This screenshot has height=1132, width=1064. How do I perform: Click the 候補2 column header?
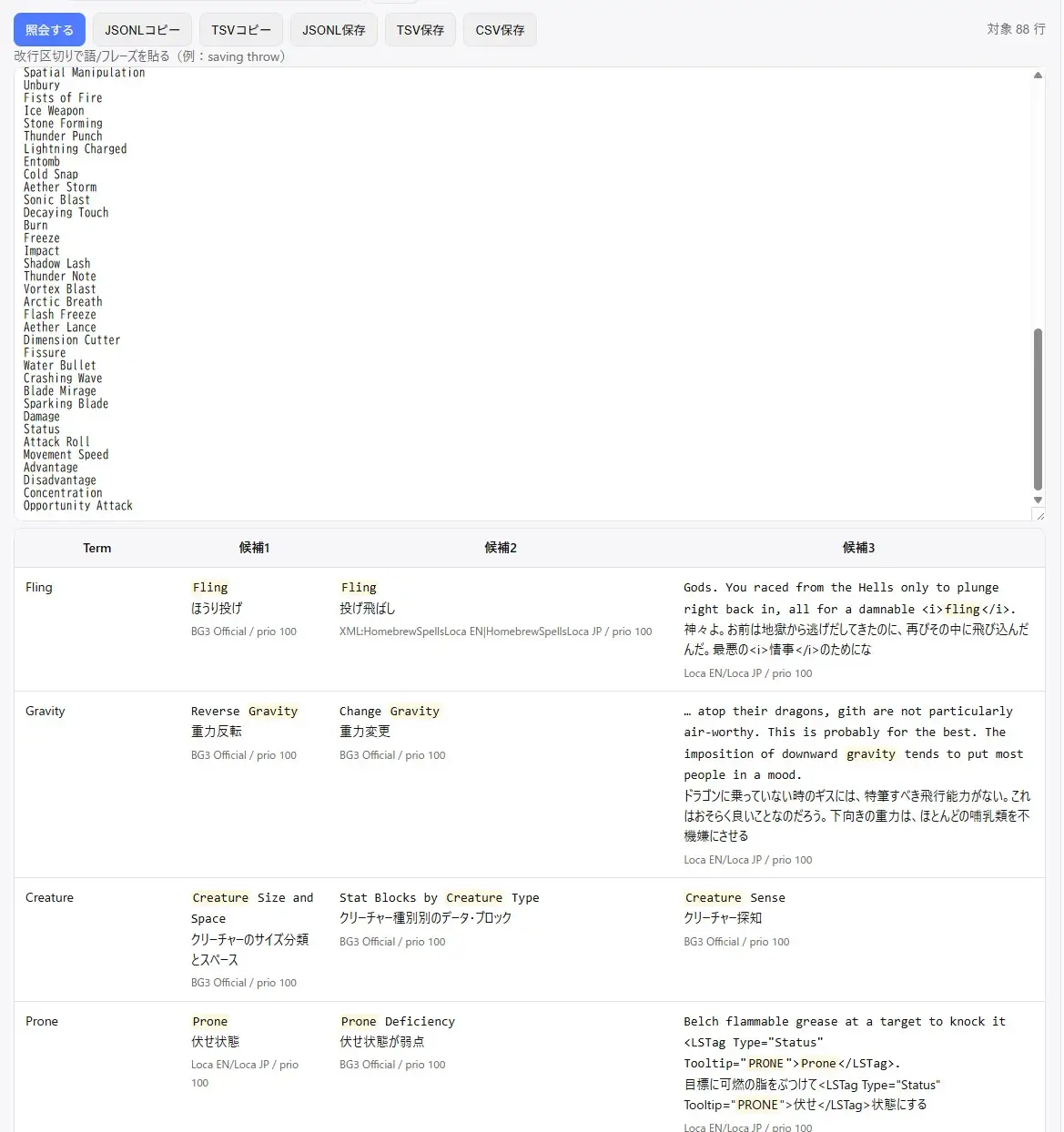coord(501,548)
